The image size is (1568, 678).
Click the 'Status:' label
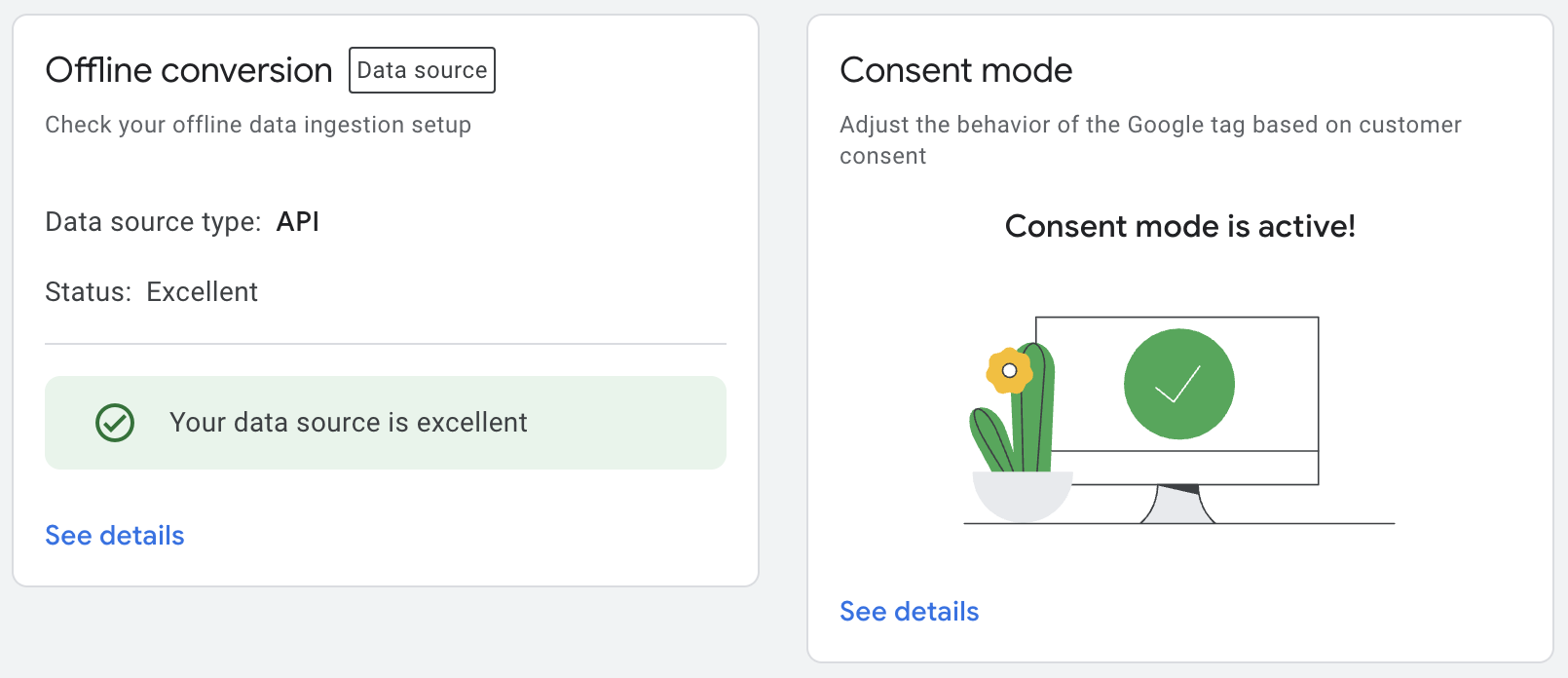pyautogui.click(x=88, y=292)
